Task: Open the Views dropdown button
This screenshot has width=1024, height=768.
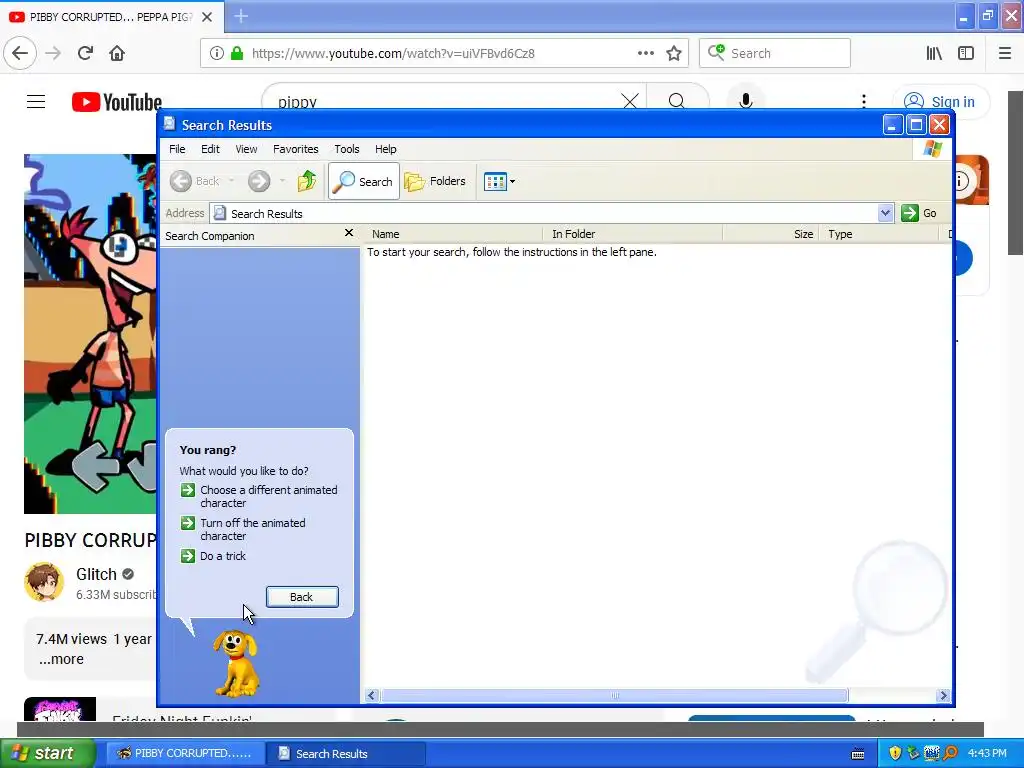Action: (x=500, y=182)
